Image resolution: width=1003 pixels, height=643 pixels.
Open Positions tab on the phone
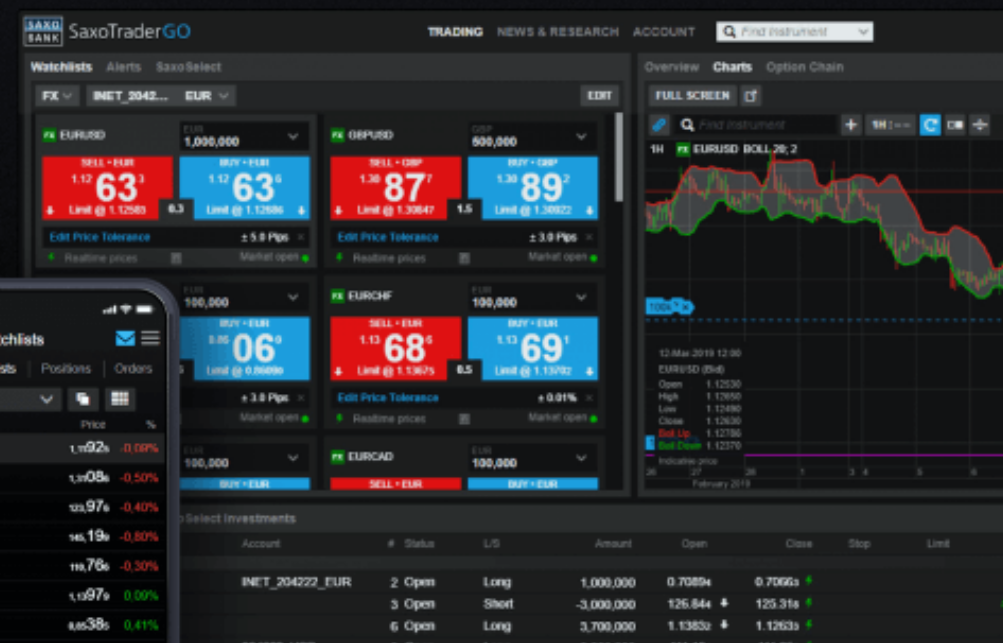pos(66,369)
